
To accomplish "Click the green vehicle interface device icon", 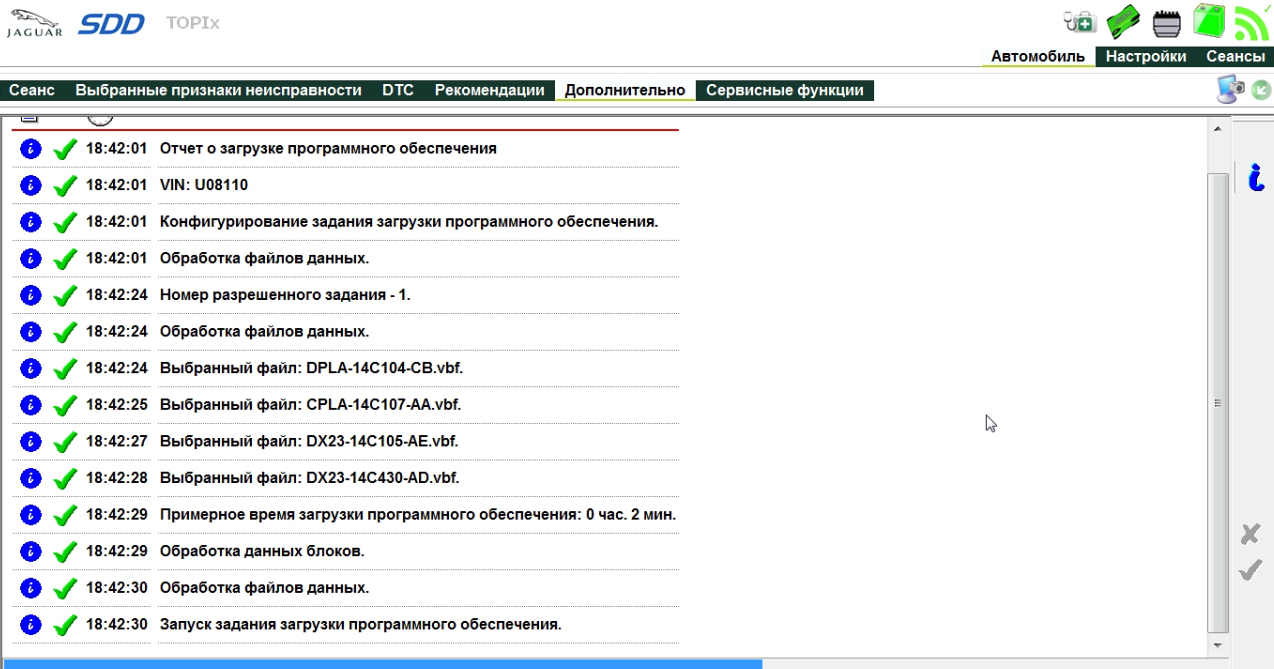I will click(x=1124, y=21).
